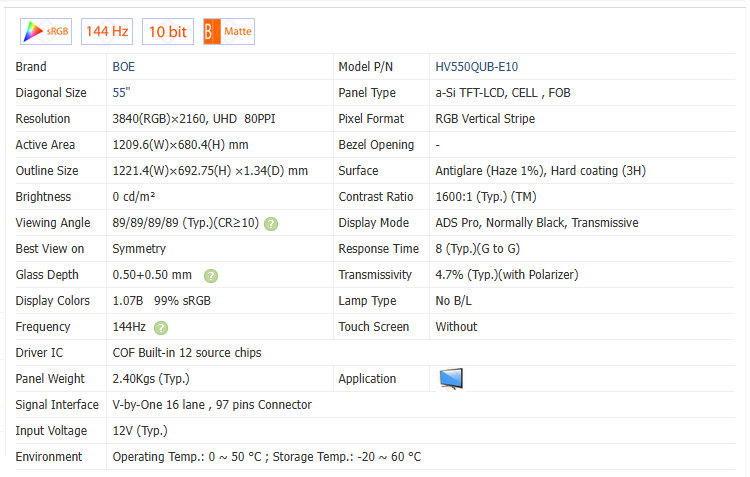The image size is (750, 477).
Task: Click the help icon next to 144Hz Frequency
Action: [x=161, y=327]
